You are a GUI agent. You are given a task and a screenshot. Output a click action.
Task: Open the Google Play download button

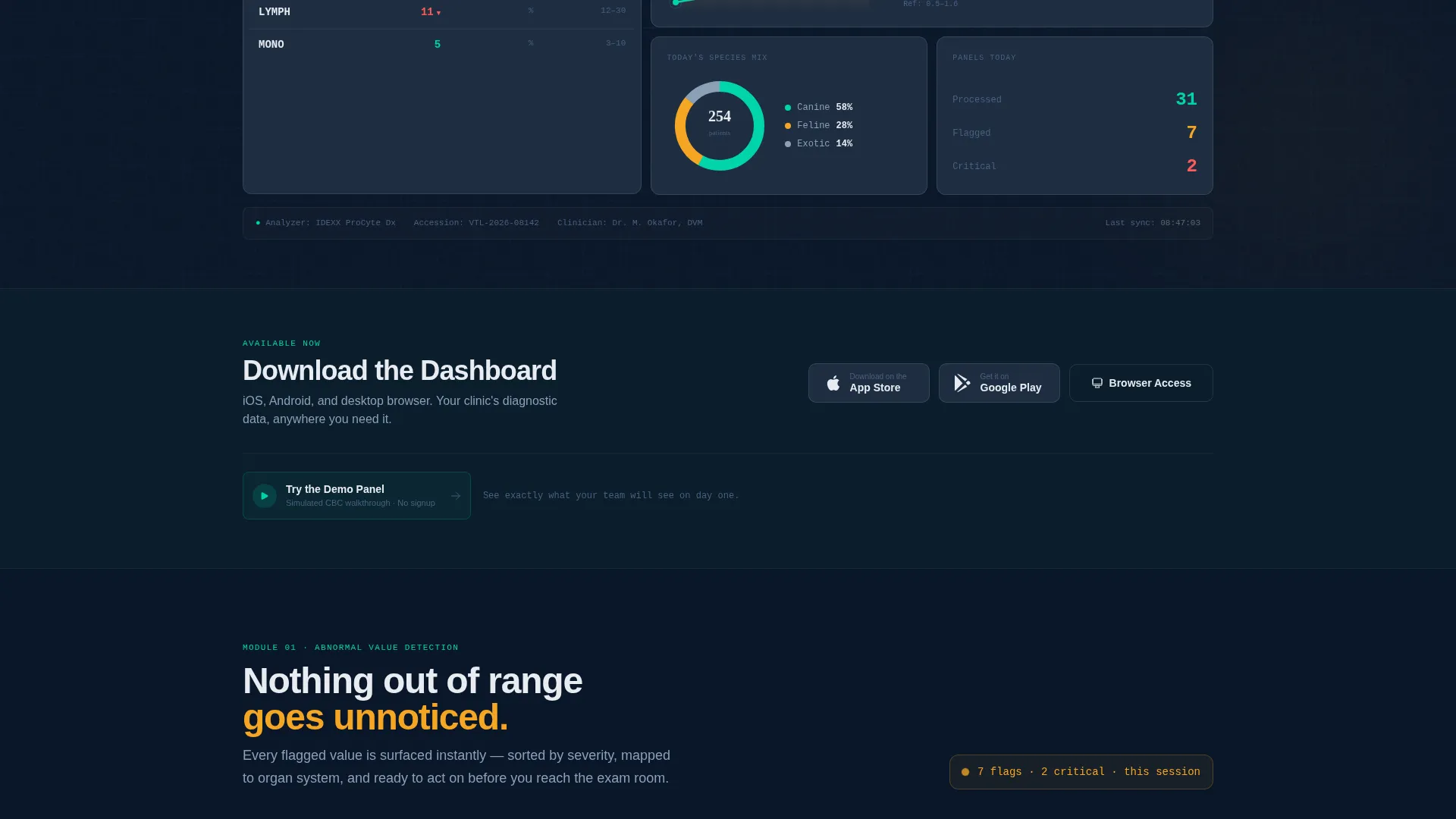point(999,383)
